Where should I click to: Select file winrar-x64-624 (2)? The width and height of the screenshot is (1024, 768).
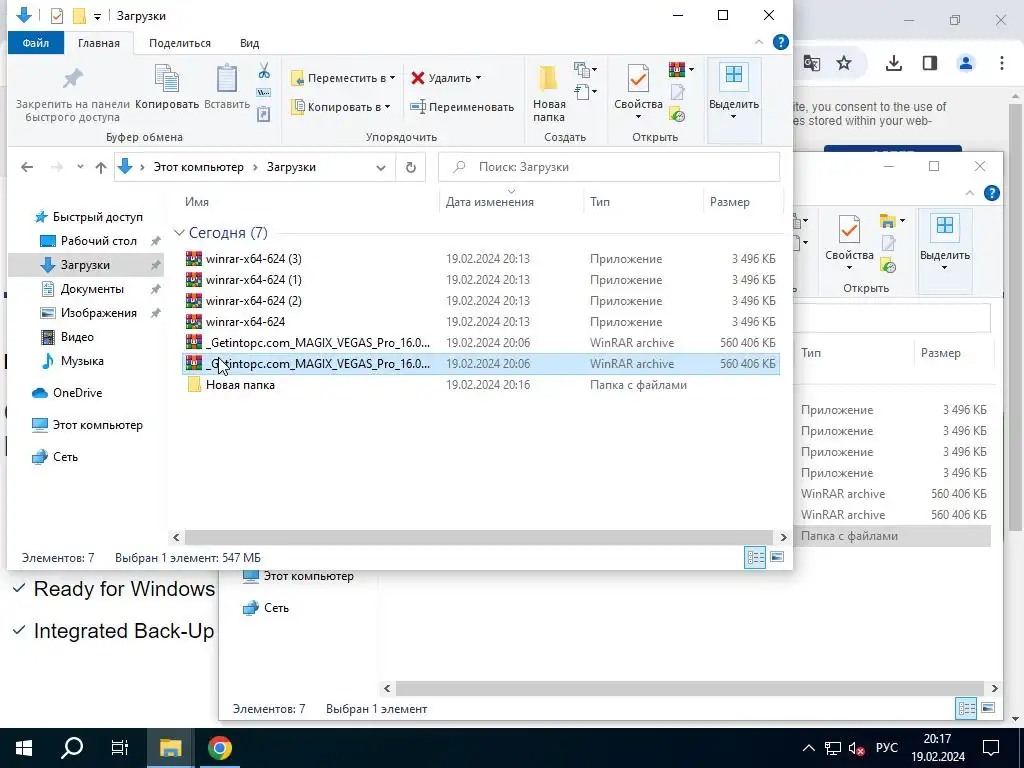tap(253, 300)
